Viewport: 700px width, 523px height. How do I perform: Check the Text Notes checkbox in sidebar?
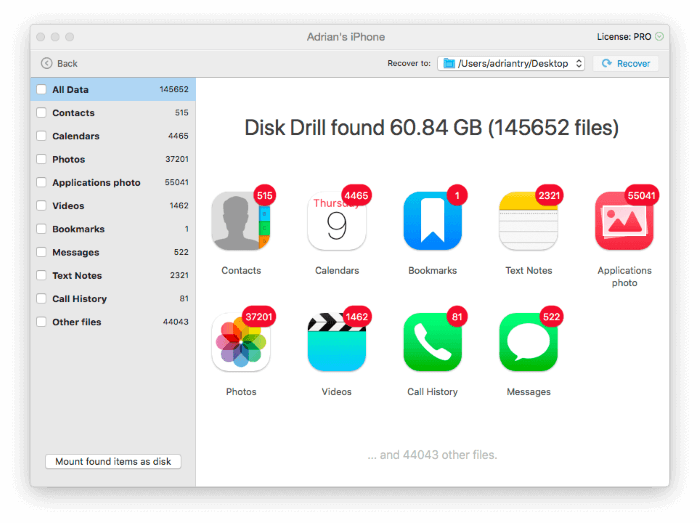click(41, 275)
